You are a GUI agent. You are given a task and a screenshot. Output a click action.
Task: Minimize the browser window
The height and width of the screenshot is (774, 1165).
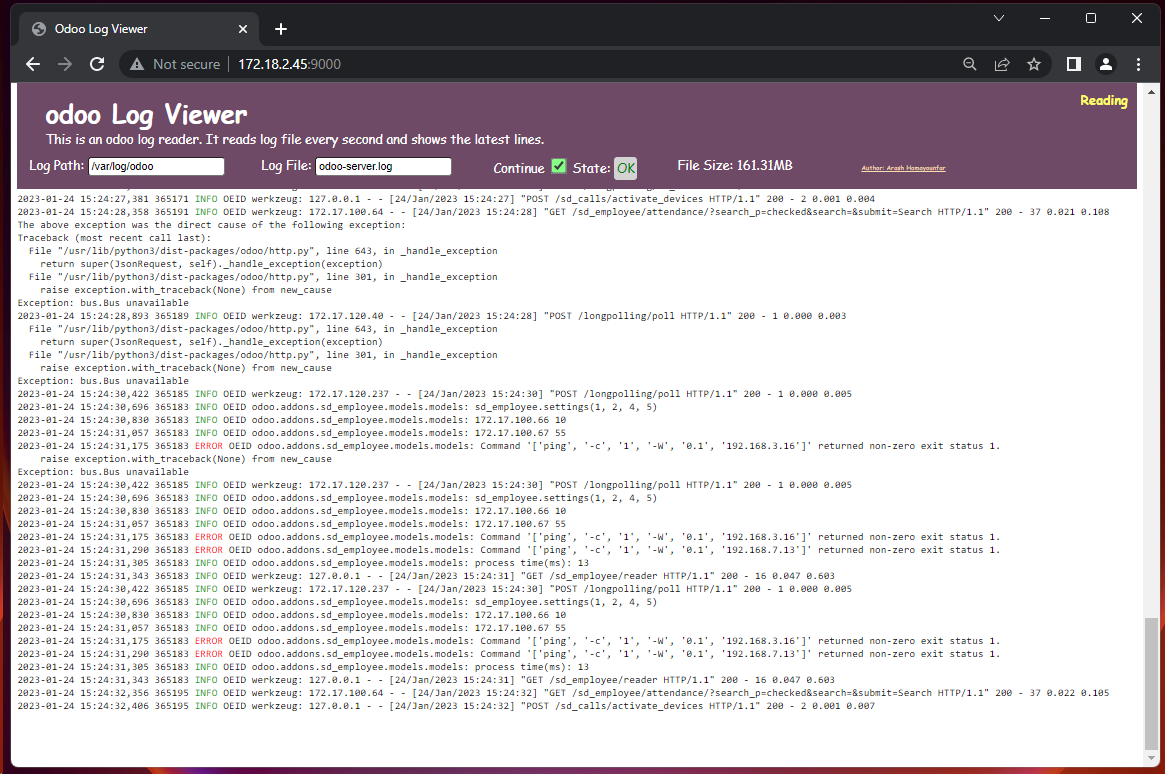point(1045,18)
